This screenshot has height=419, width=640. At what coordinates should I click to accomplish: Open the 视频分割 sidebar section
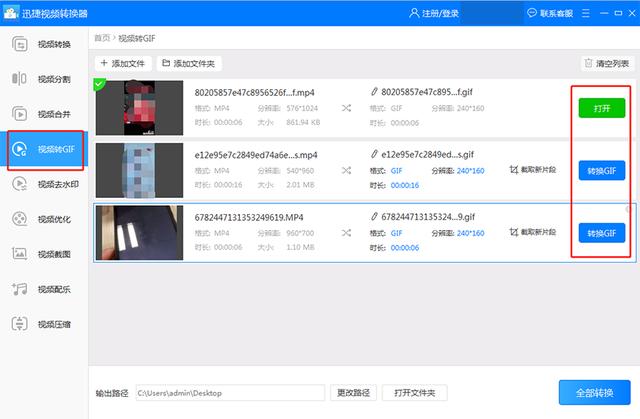pyautogui.click(x=44, y=79)
